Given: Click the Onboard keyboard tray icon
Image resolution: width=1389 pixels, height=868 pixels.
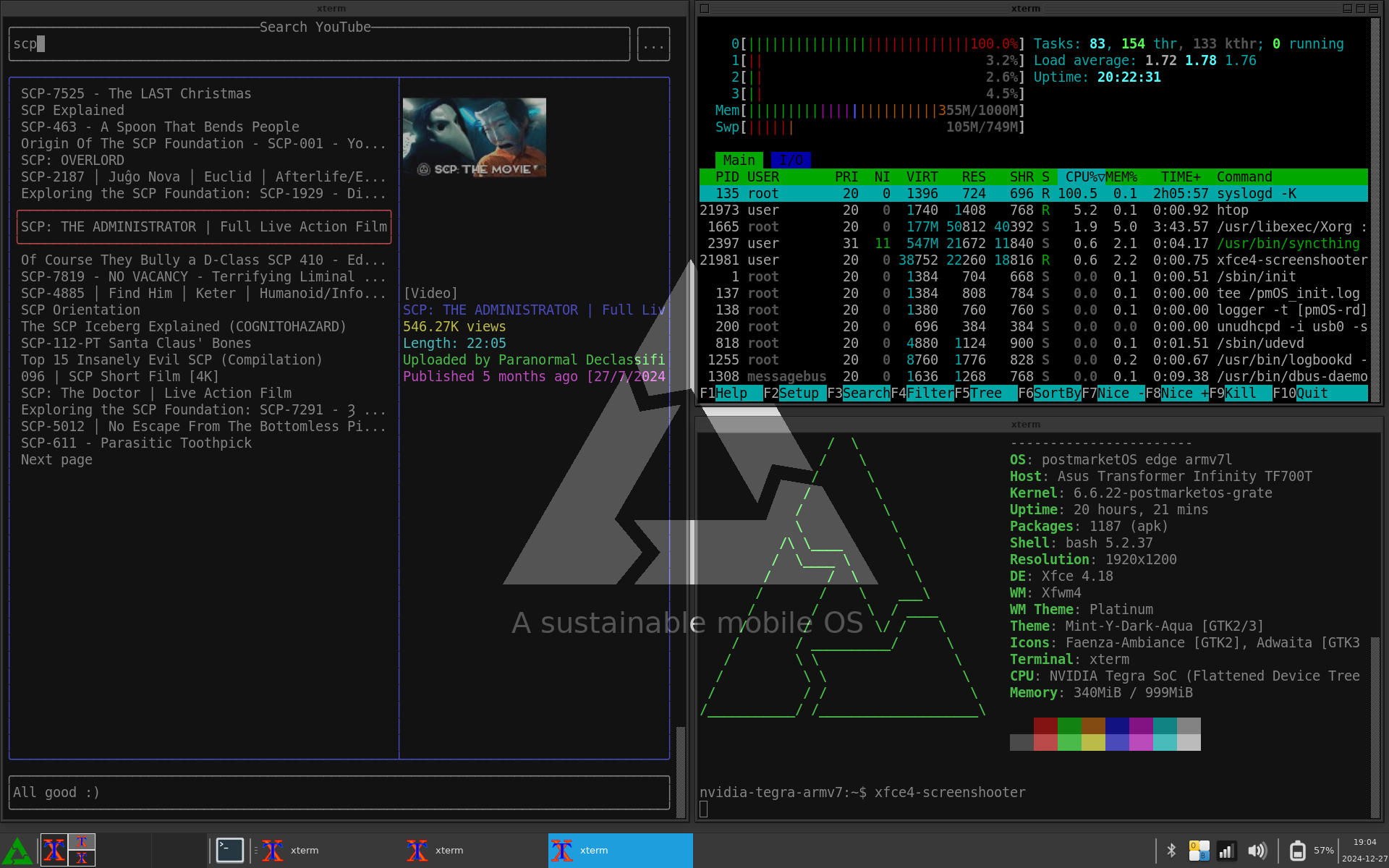Looking at the screenshot, I should pos(1199,851).
